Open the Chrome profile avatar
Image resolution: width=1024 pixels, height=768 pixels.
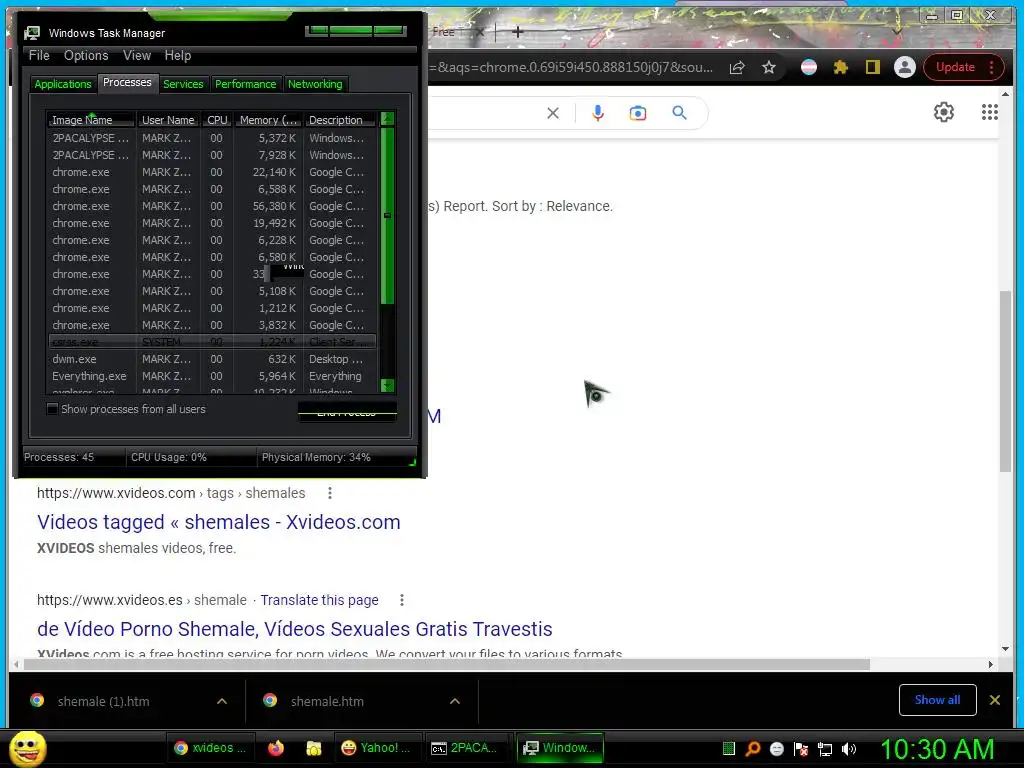(904, 67)
